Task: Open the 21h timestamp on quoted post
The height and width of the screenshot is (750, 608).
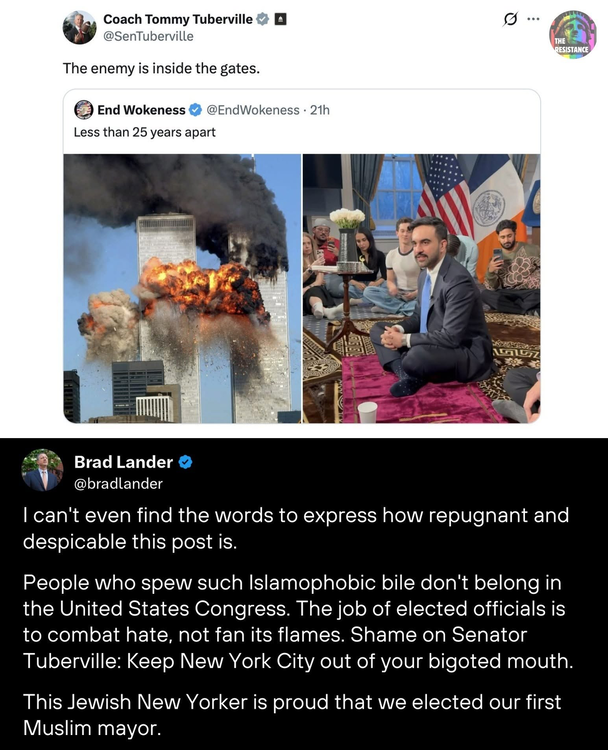Action: tap(320, 110)
